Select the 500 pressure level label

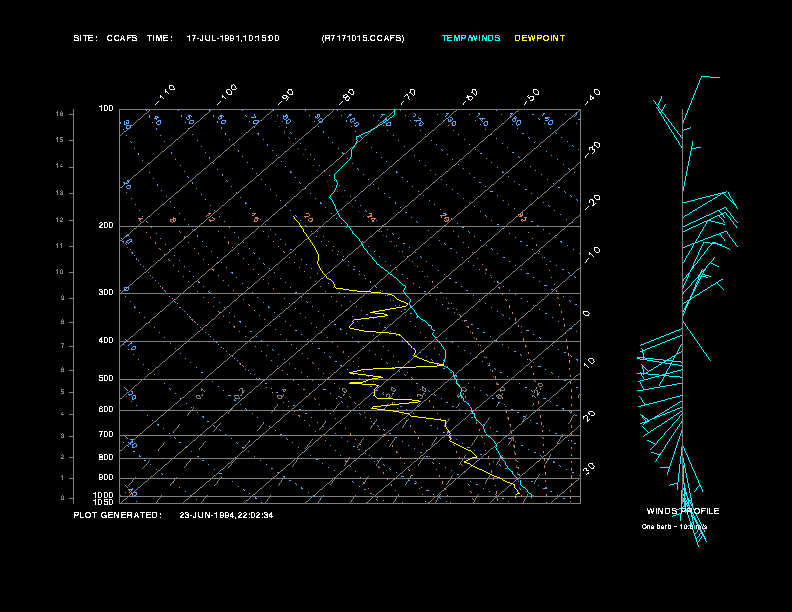click(106, 378)
